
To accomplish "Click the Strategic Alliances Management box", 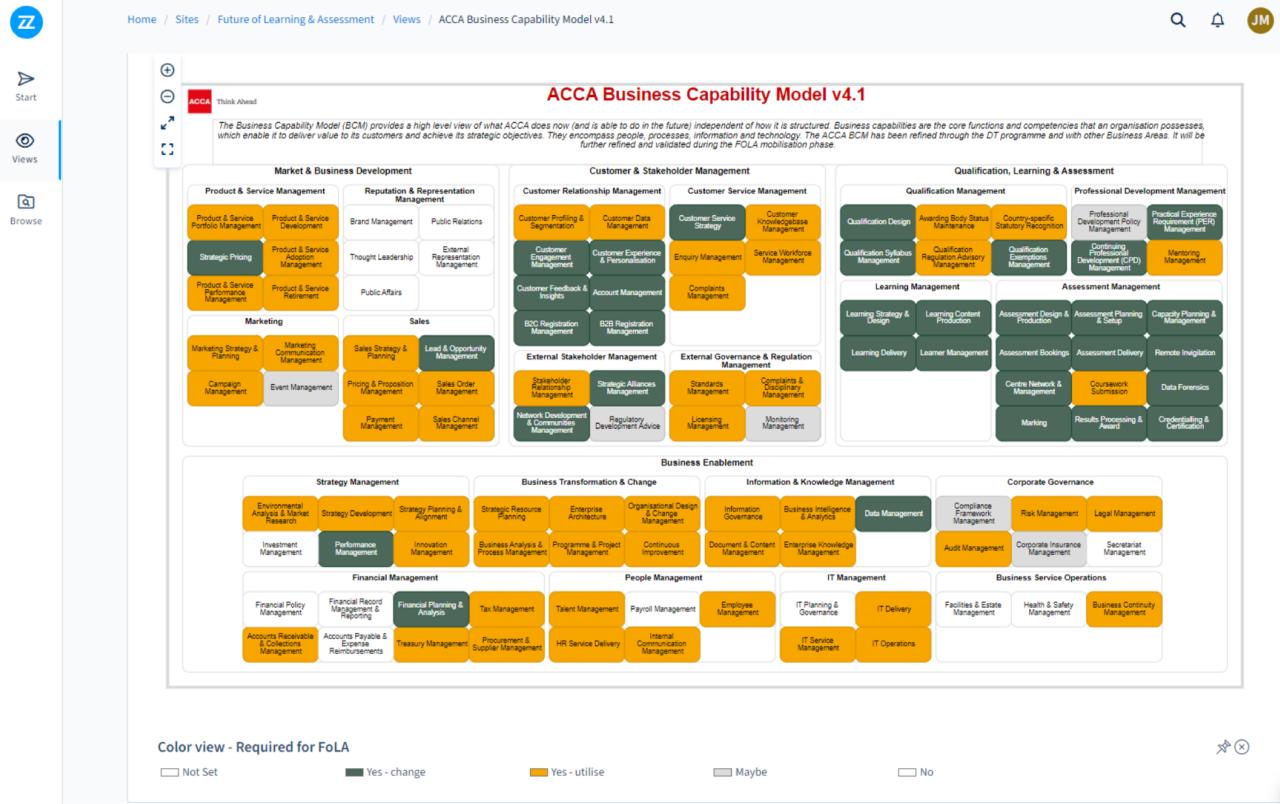I will click(627, 388).
